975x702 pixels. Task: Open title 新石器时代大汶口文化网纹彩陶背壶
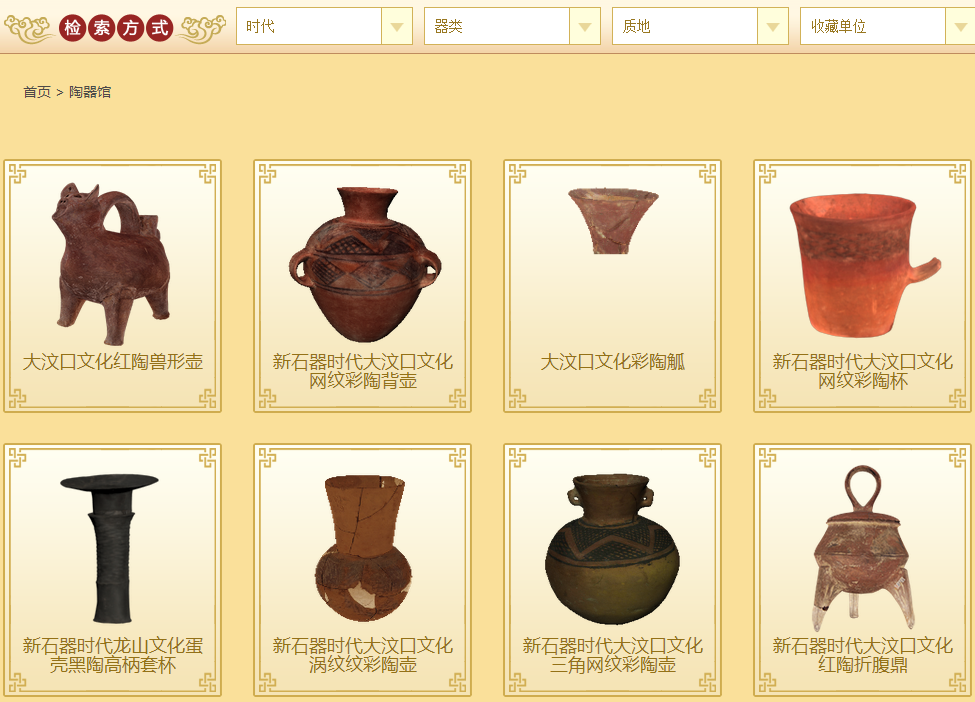363,371
